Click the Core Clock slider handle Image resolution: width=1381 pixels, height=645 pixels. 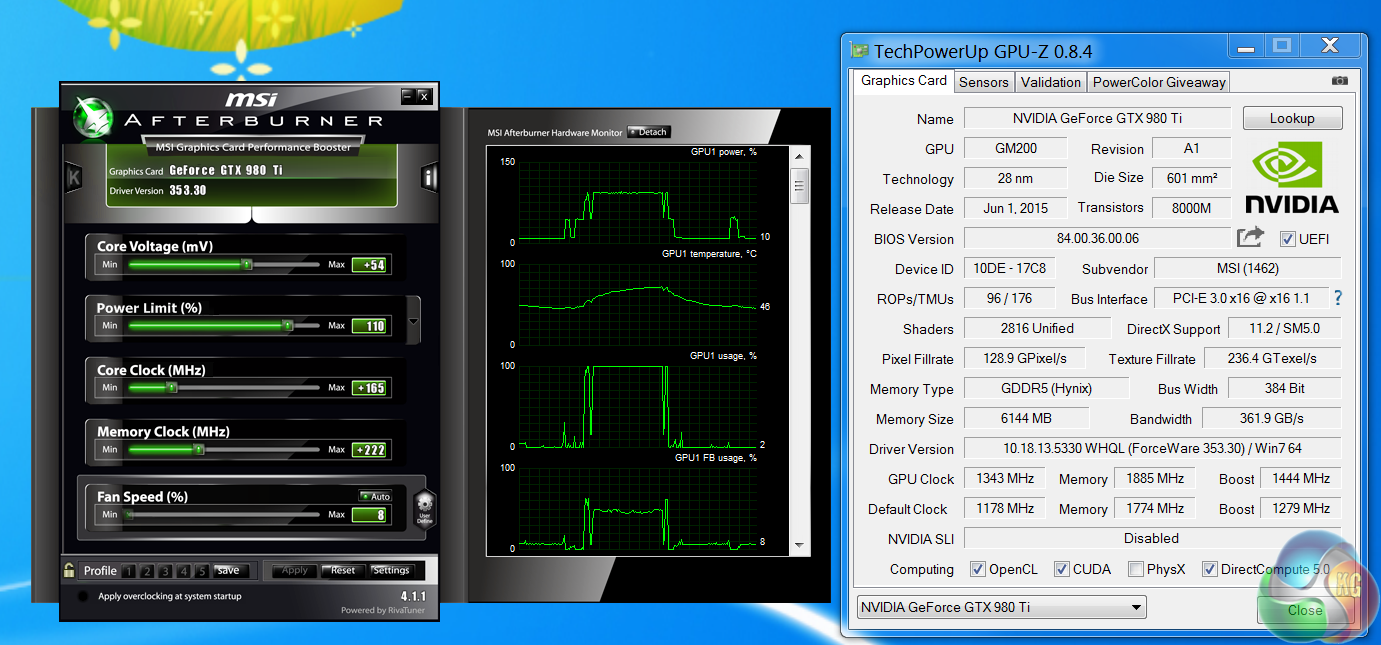pos(172,387)
